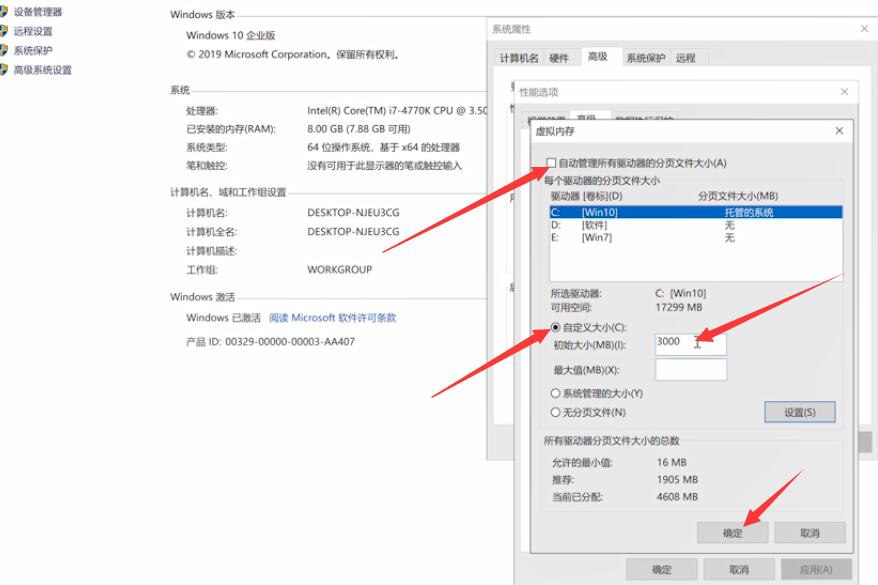Switch to the 系统保护 tab in 系统属性
The image size is (878, 585).
645,58
